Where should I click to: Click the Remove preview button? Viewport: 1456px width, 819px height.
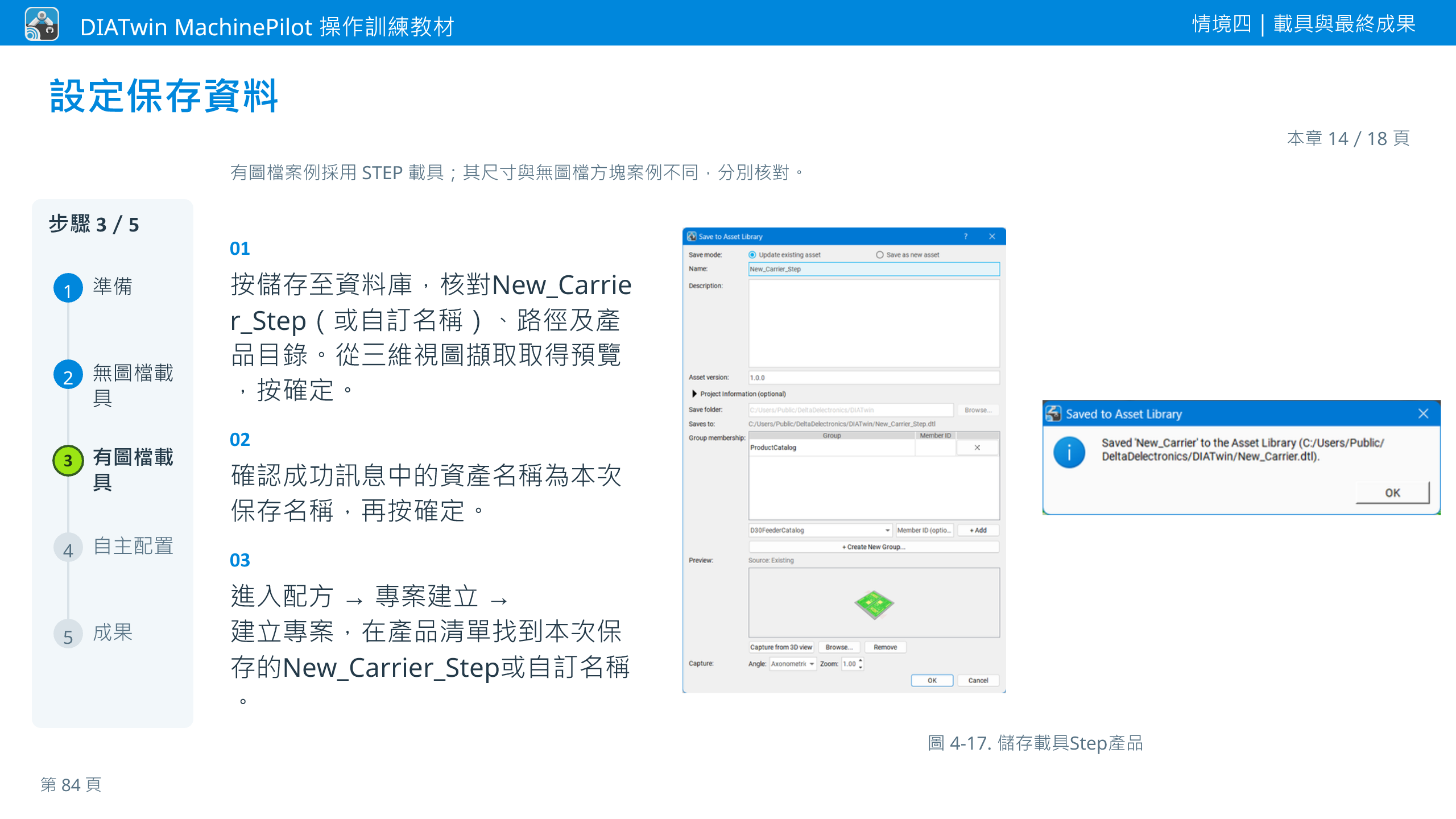point(885,647)
